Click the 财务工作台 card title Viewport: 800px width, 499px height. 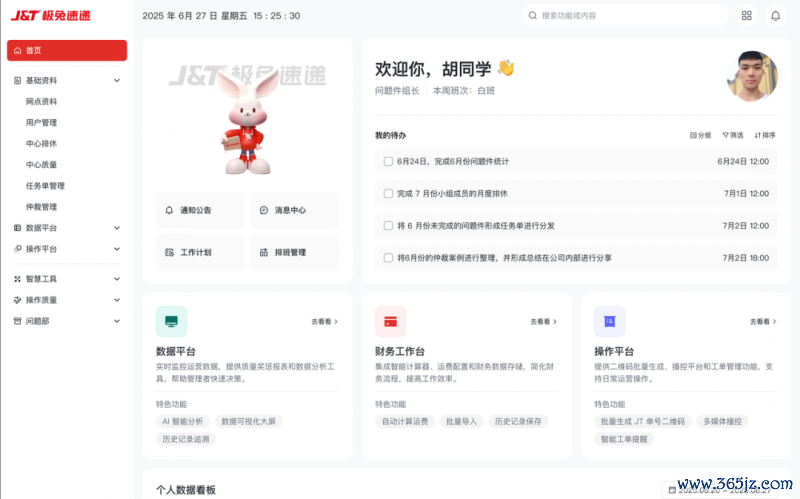pos(400,352)
